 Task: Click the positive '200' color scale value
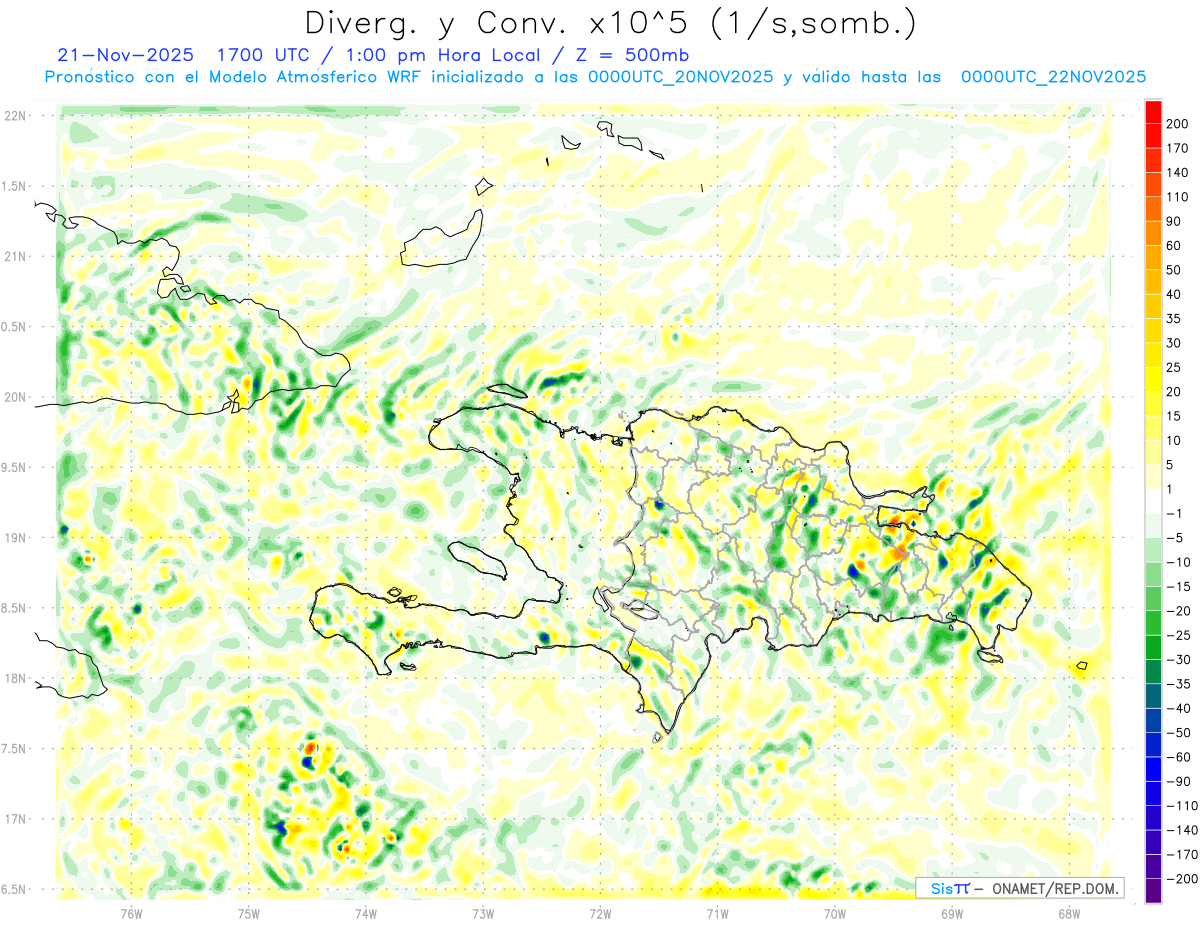tap(1177, 124)
